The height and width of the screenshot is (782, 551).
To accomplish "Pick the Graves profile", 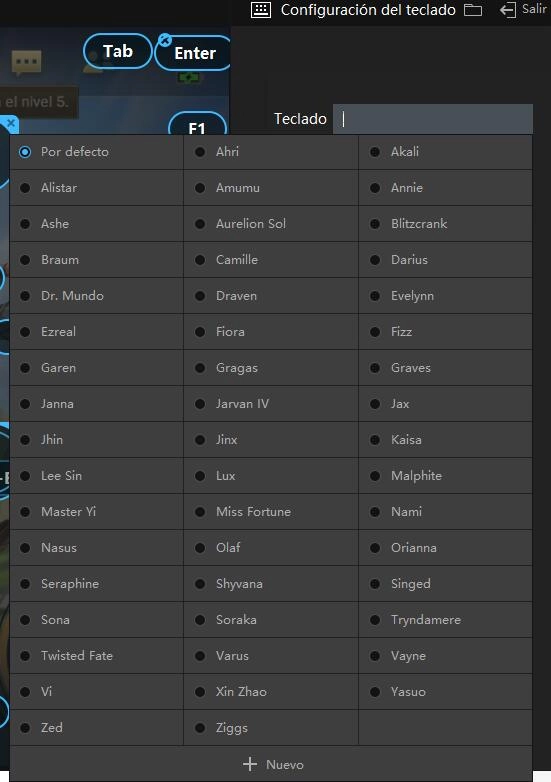I will 445,368.
